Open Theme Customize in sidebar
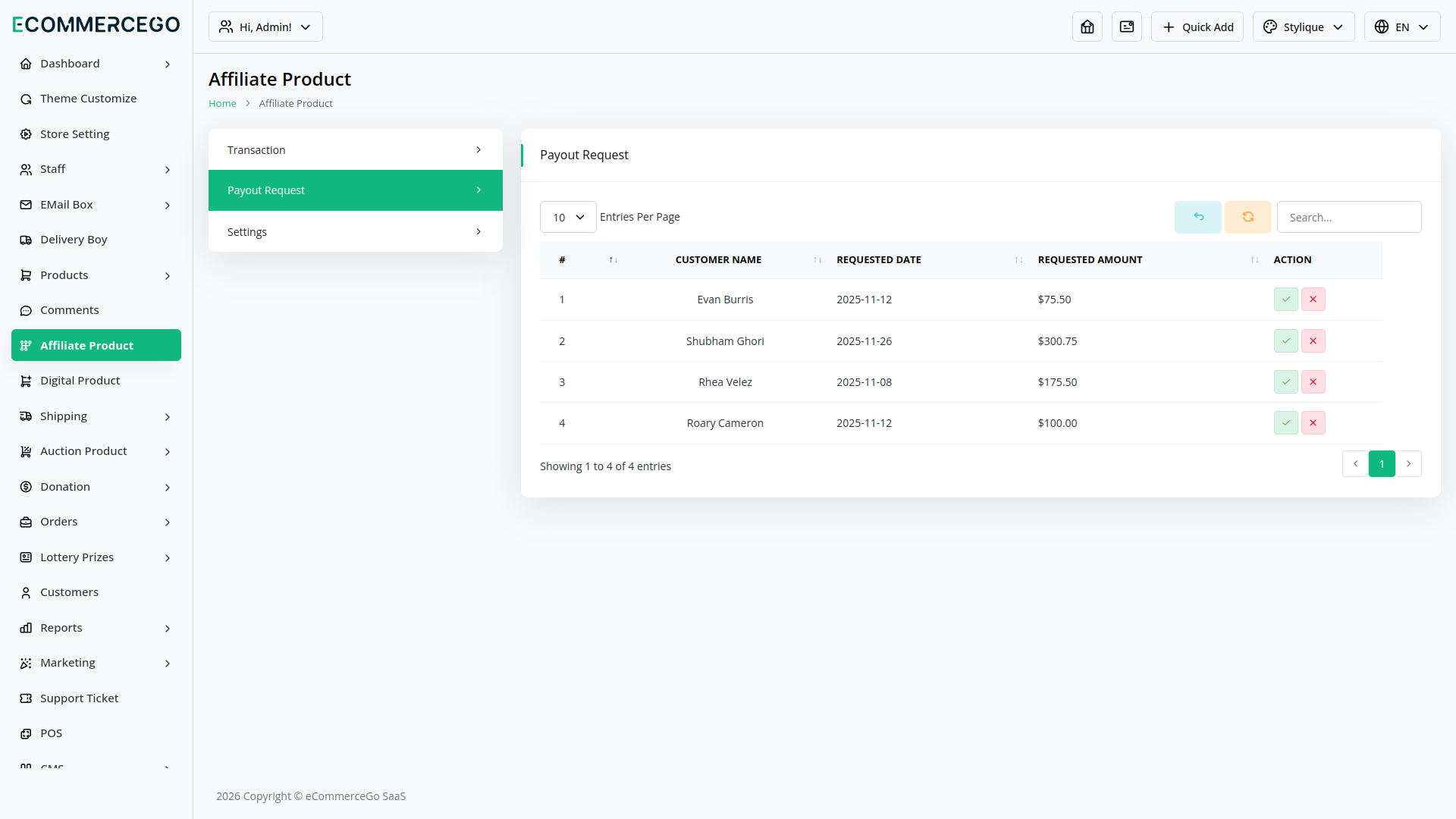Viewport: 1456px width, 819px height. point(96,99)
